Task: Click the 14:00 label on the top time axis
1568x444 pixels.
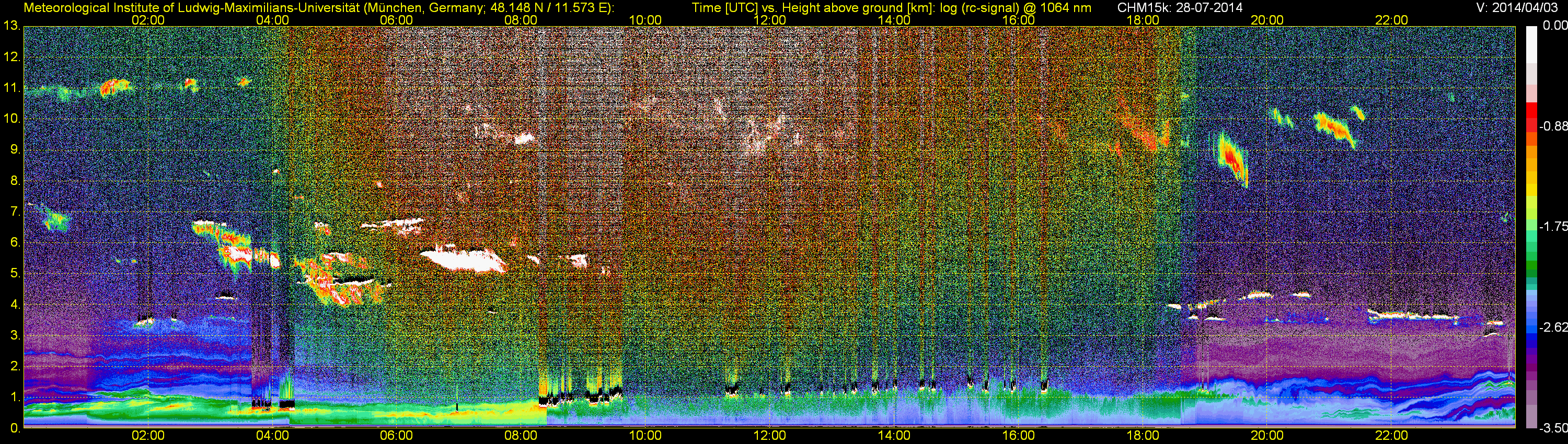Action: pos(894,20)
